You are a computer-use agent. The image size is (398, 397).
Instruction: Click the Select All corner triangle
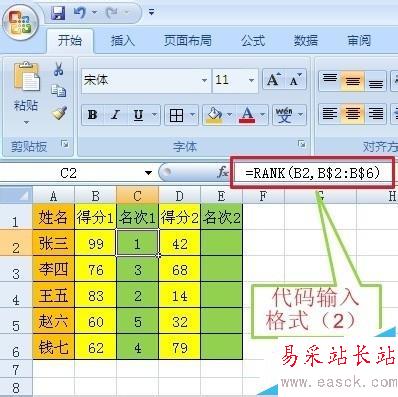click(17, 195)
